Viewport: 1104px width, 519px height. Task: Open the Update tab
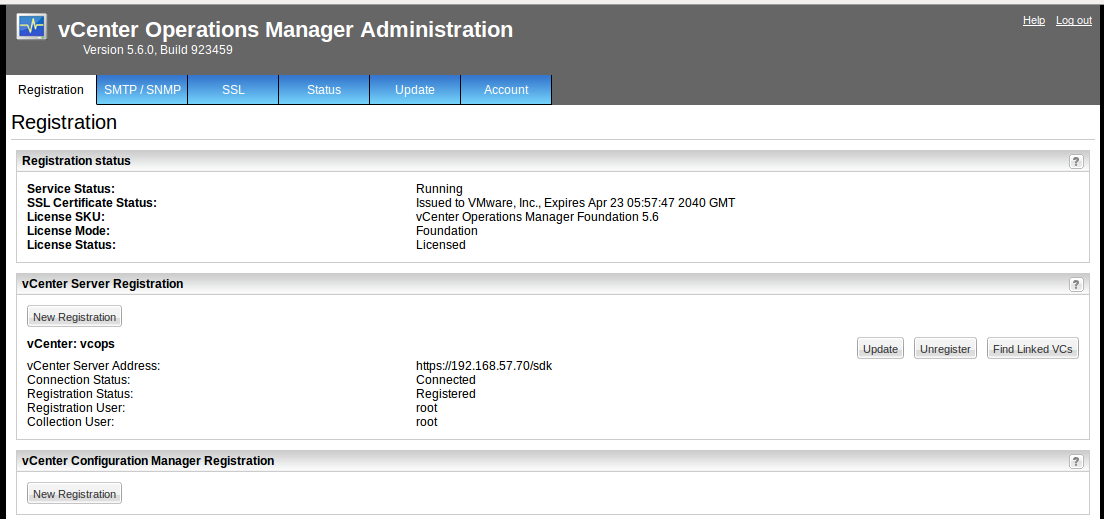click(415, 90)
